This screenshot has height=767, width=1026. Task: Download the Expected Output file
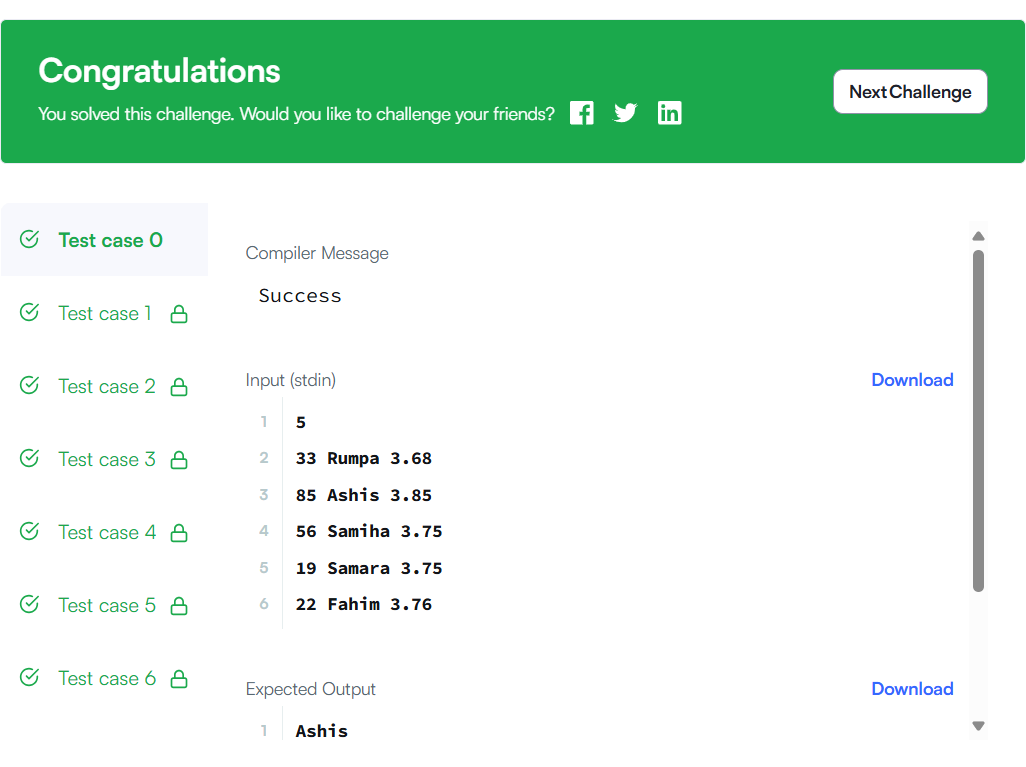point(912,688)
